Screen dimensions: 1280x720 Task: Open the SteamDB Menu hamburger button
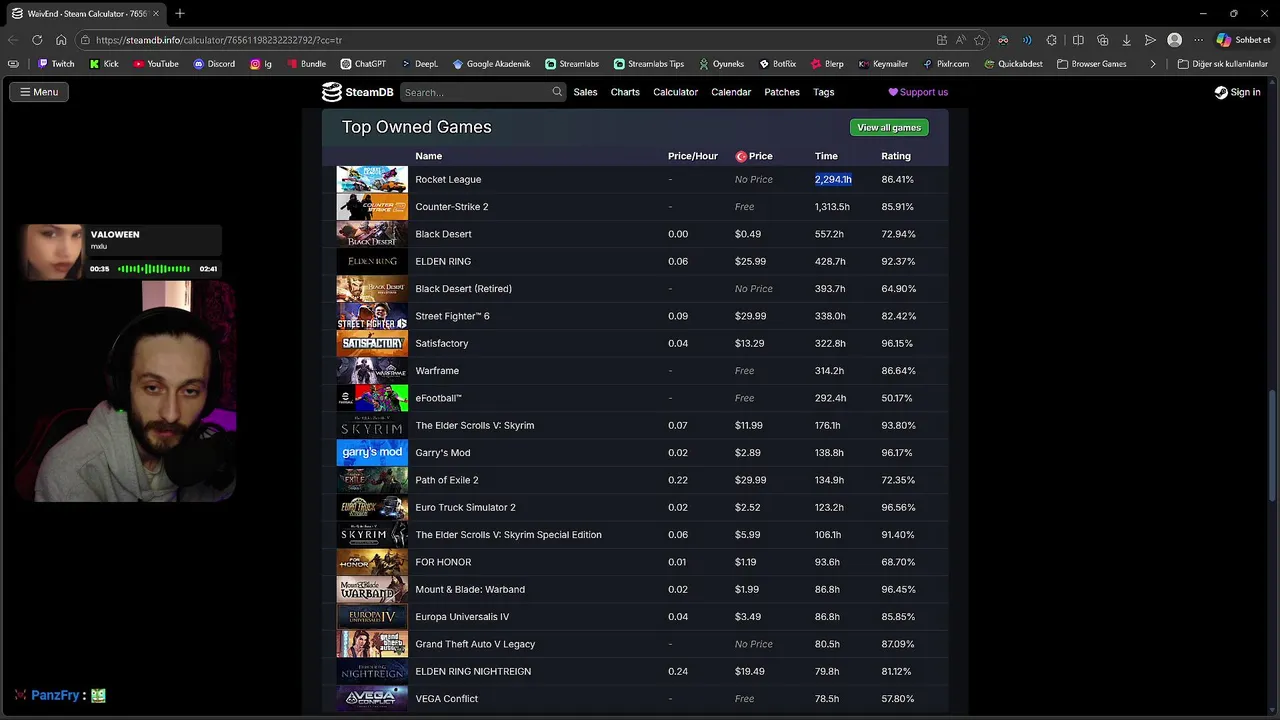pyautogui.click(x=39, y=92)
